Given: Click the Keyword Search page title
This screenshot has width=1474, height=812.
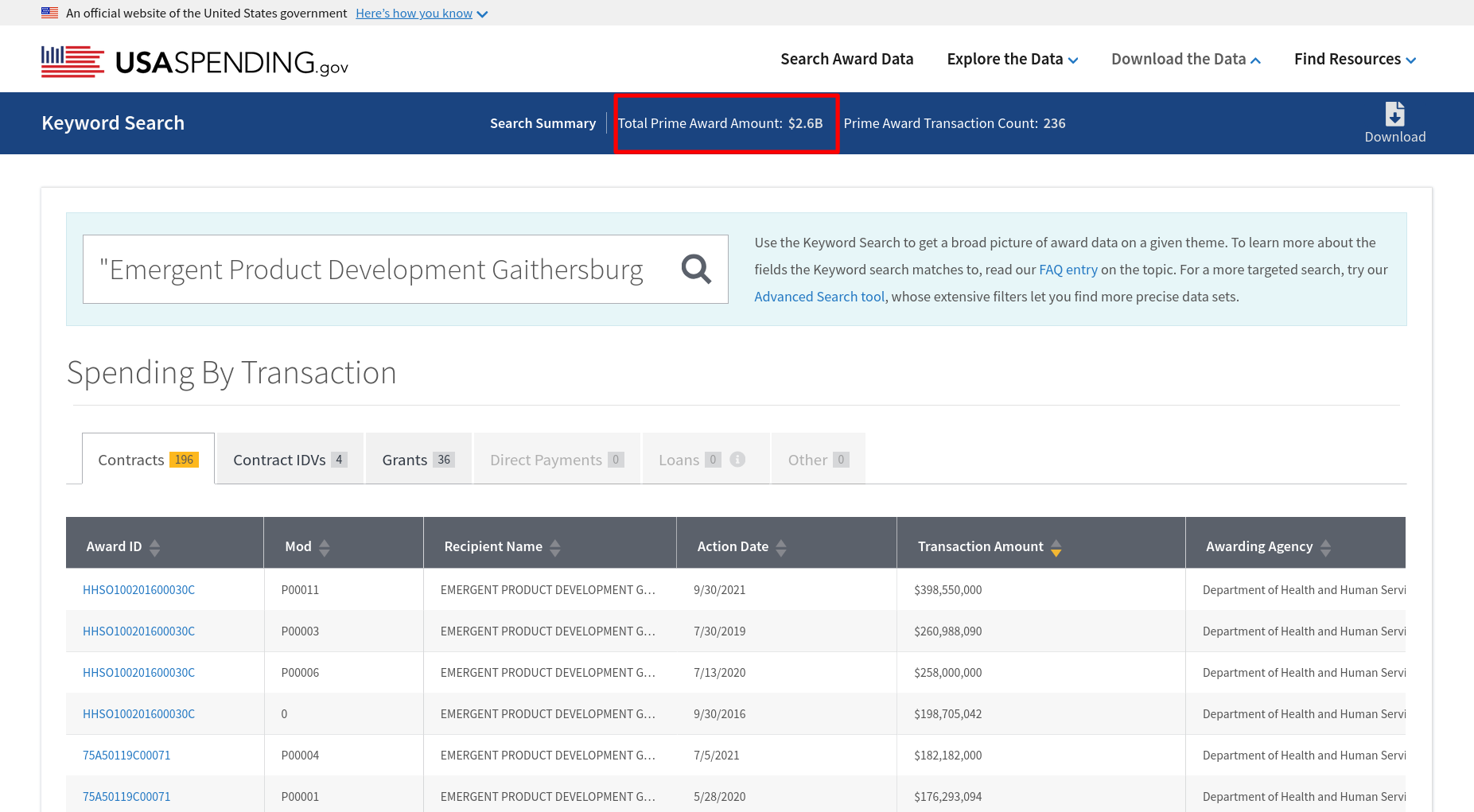Looking at the screenshot, I should click(113, 123).
